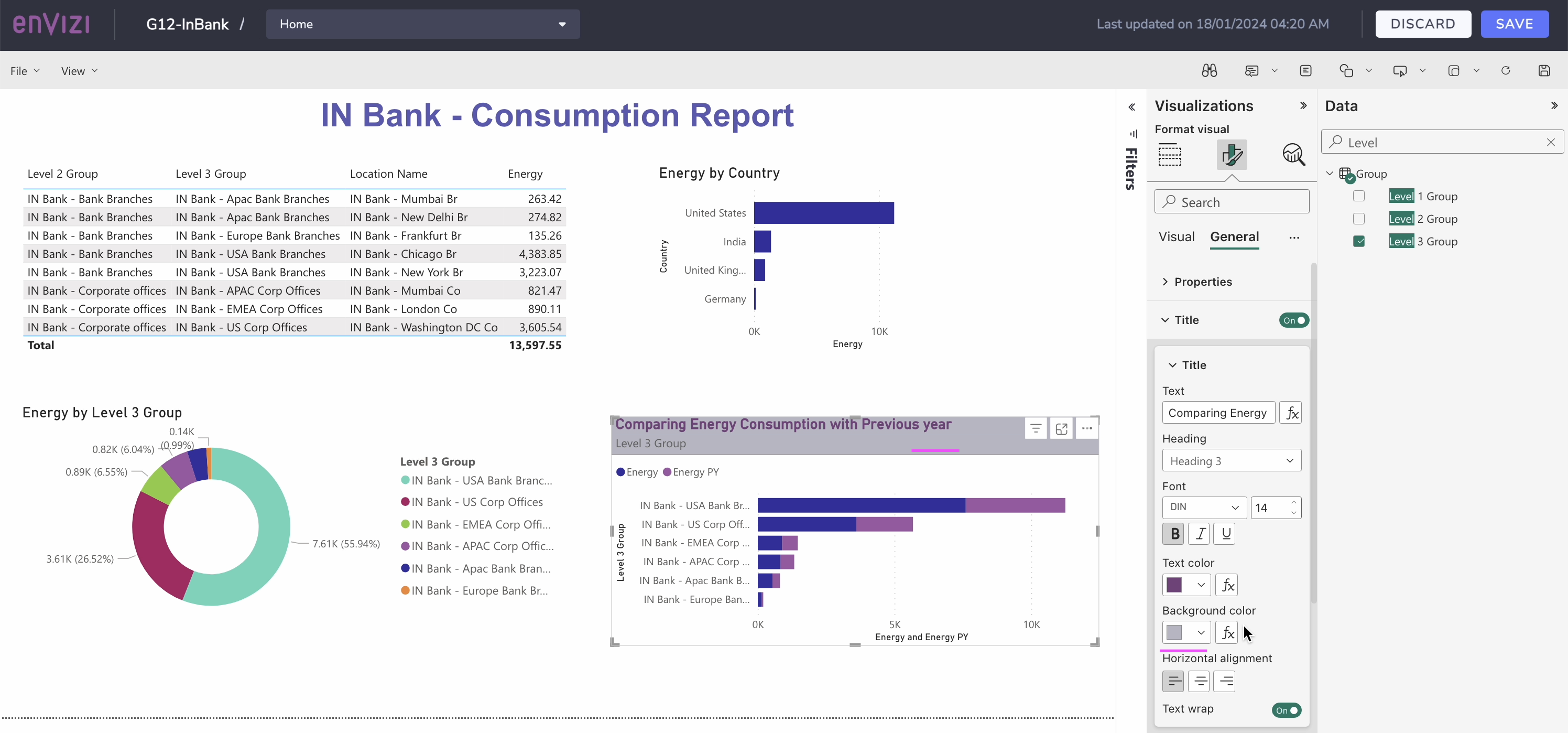
Task: Uncheck the Level 3 Group checkbox
Action: point(1358,241)
